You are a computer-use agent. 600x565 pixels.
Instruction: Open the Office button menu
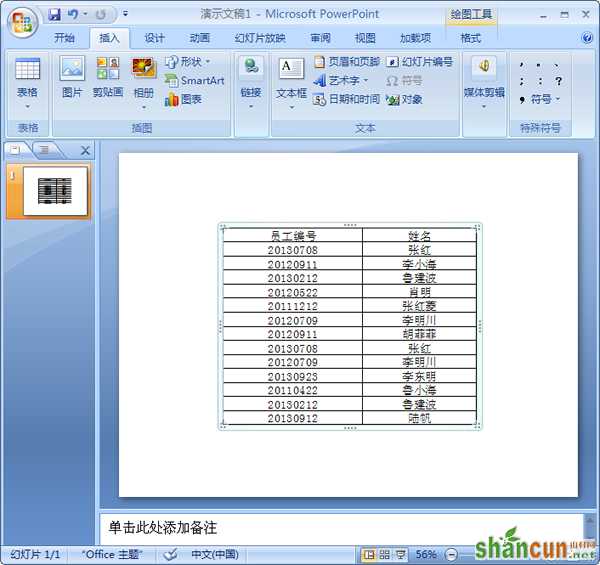point(22,22)
